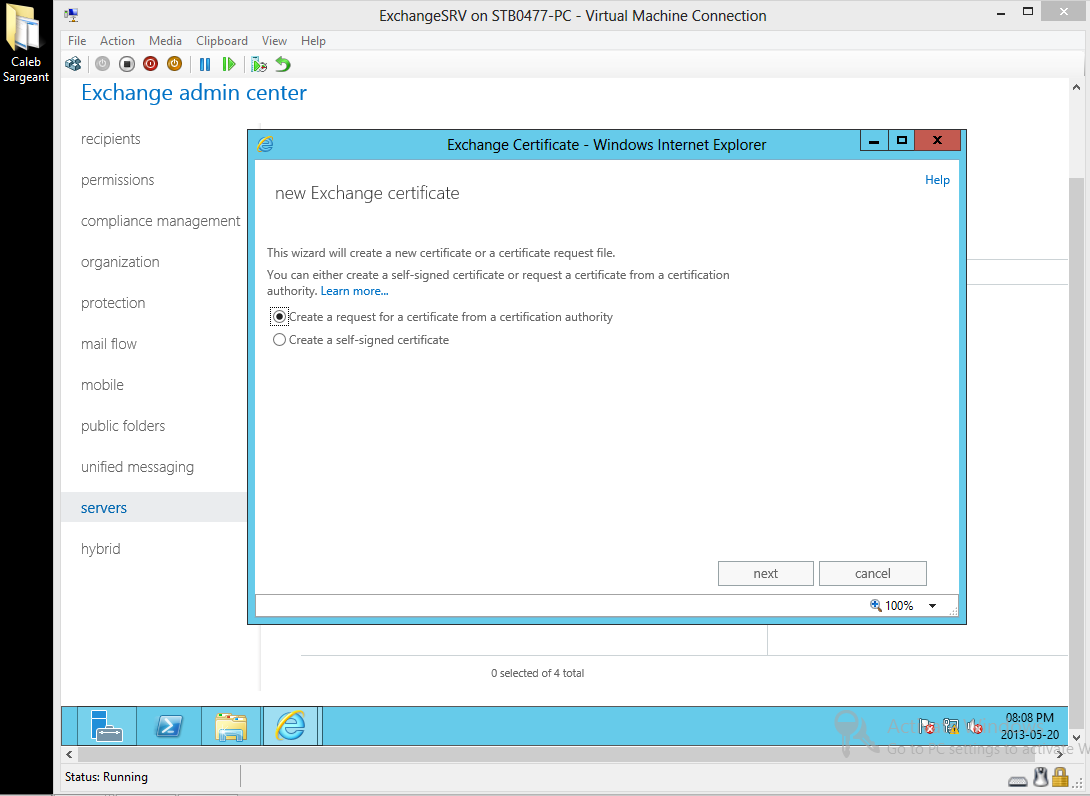1090x796 pixels.
Task: Open mobile section
Action: [x=102, y=384]
